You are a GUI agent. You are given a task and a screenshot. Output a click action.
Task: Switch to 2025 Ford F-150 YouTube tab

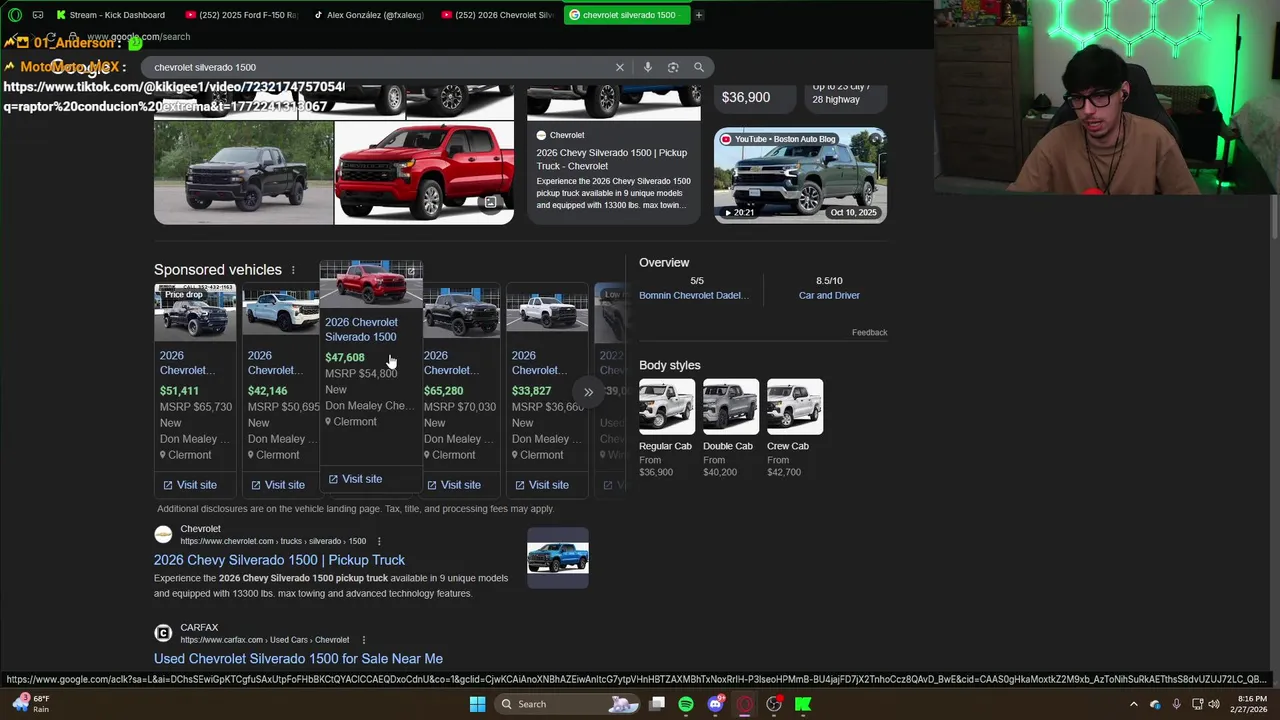pyautogui.click(x=241, y=15)
